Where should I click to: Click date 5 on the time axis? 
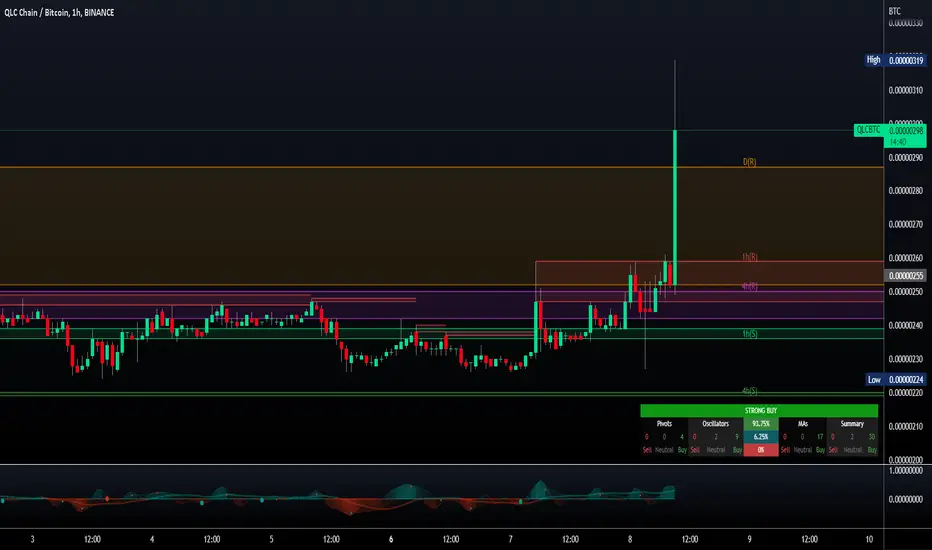271,539
